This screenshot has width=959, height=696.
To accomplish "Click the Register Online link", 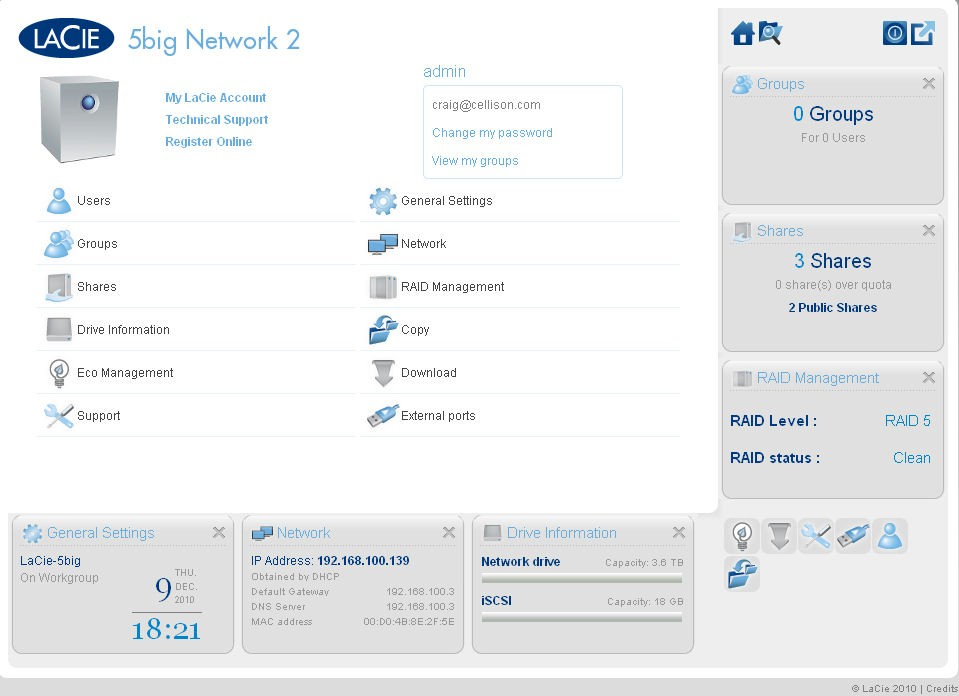I will click(x=209, y=142).
